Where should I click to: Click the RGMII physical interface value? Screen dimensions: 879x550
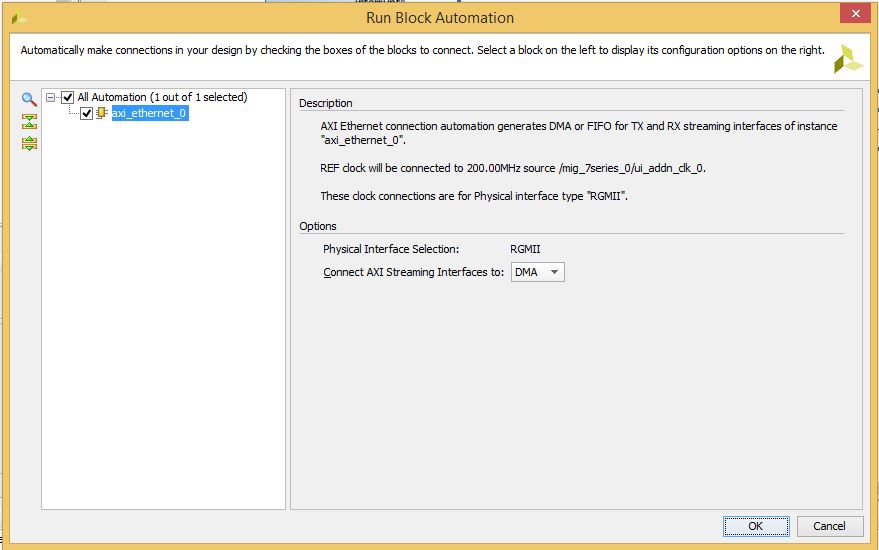coord(525,249)
